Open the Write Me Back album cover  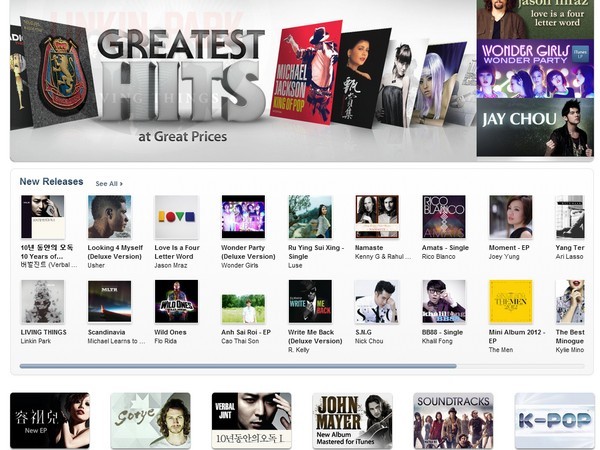coord(310,302)
